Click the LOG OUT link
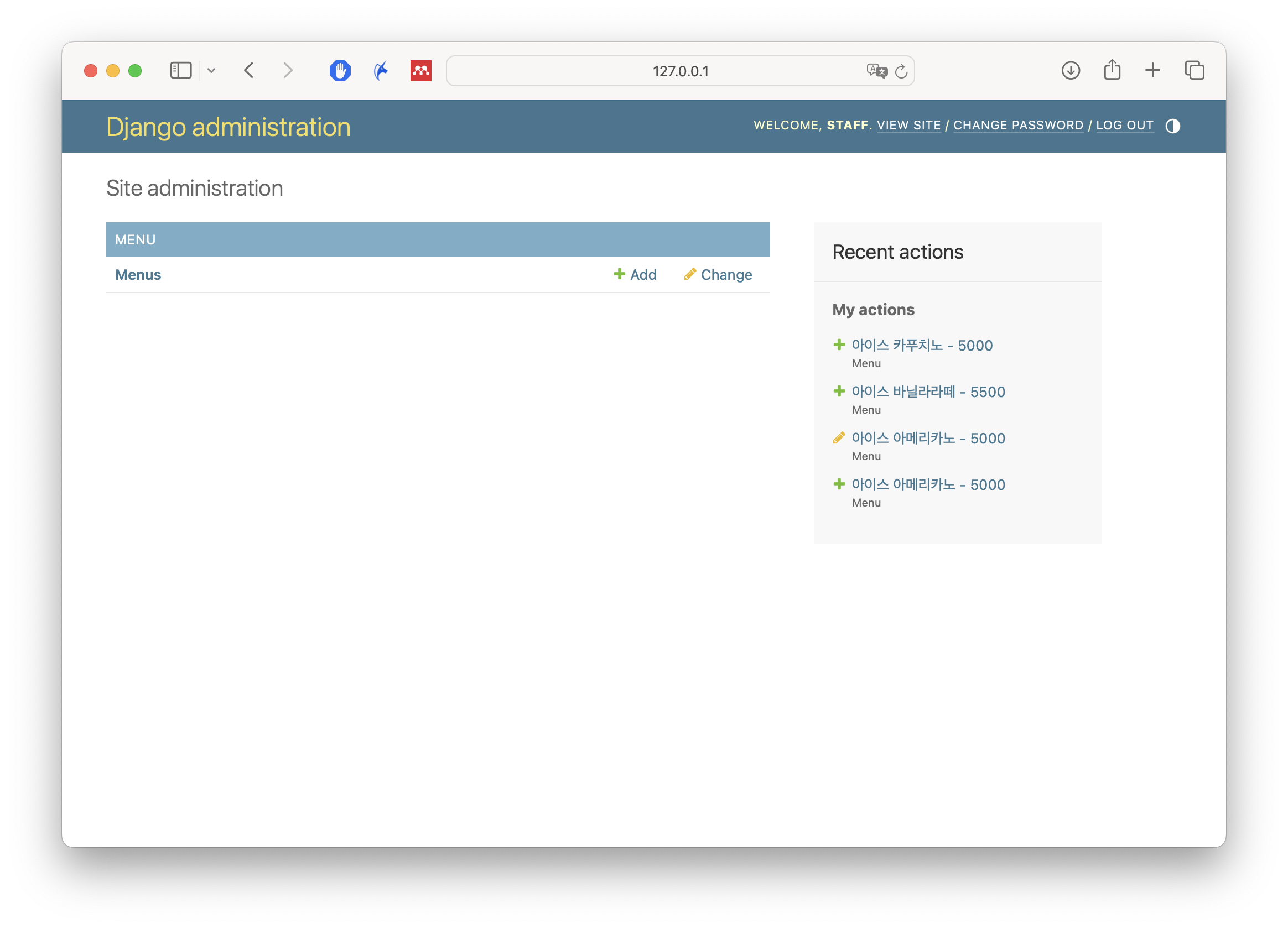The width and height of the screenshot is (1288, 929). [1124, 126]
